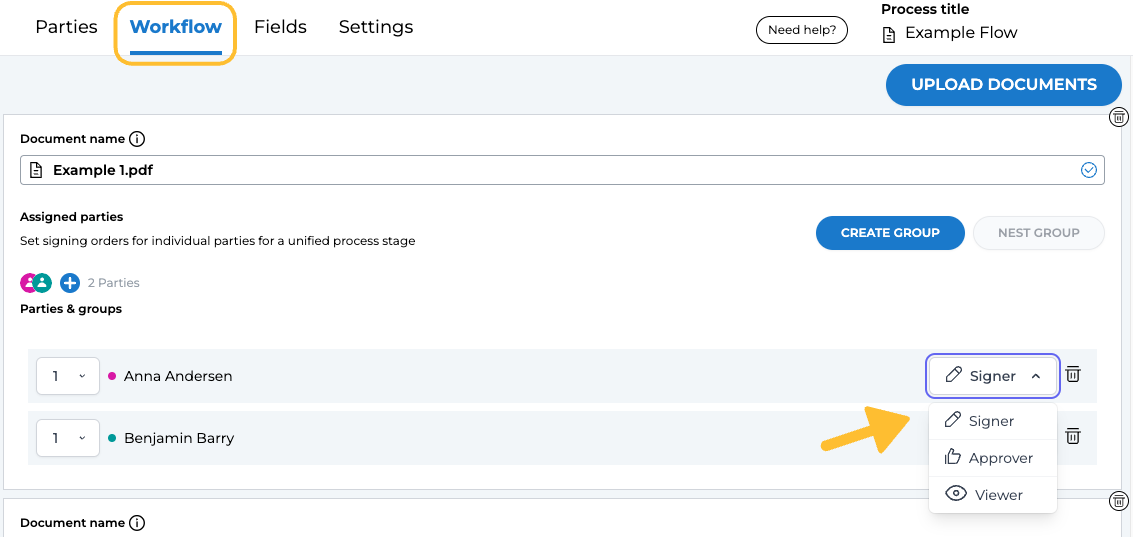This screenshot has width=1133, height=537.
Task: Delete Benjamin Barry party row
Action: 1073,436
